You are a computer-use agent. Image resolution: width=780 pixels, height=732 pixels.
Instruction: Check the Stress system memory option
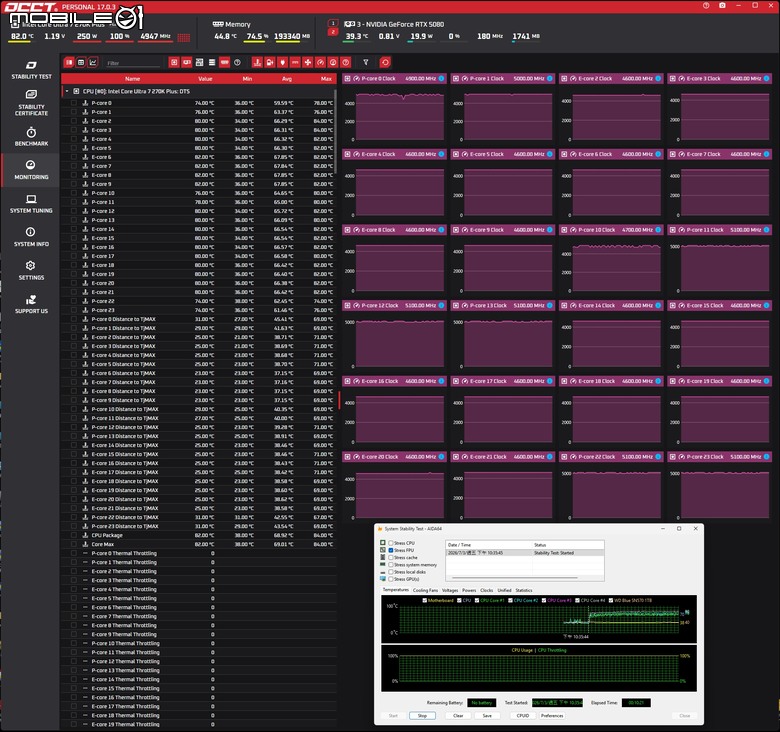point(391,565)
